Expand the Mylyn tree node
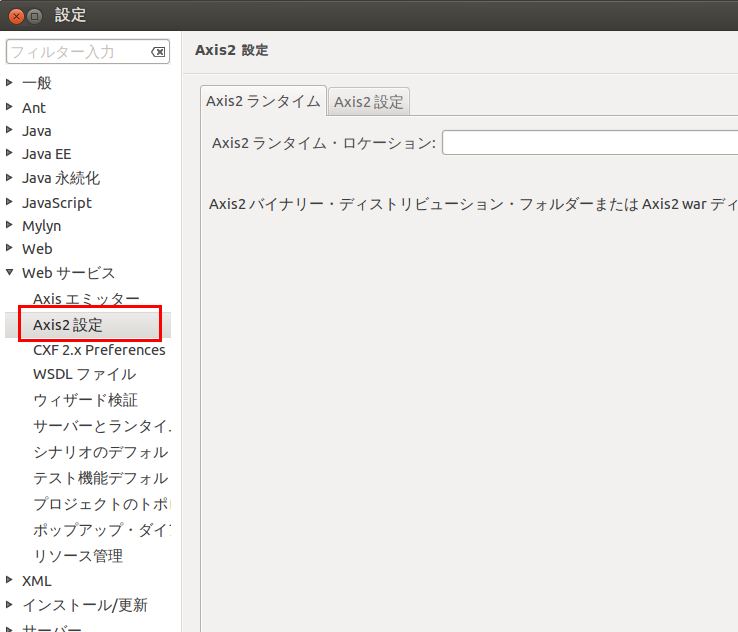Viewport: 738px width, 632px height. click(x=9, y=225)
